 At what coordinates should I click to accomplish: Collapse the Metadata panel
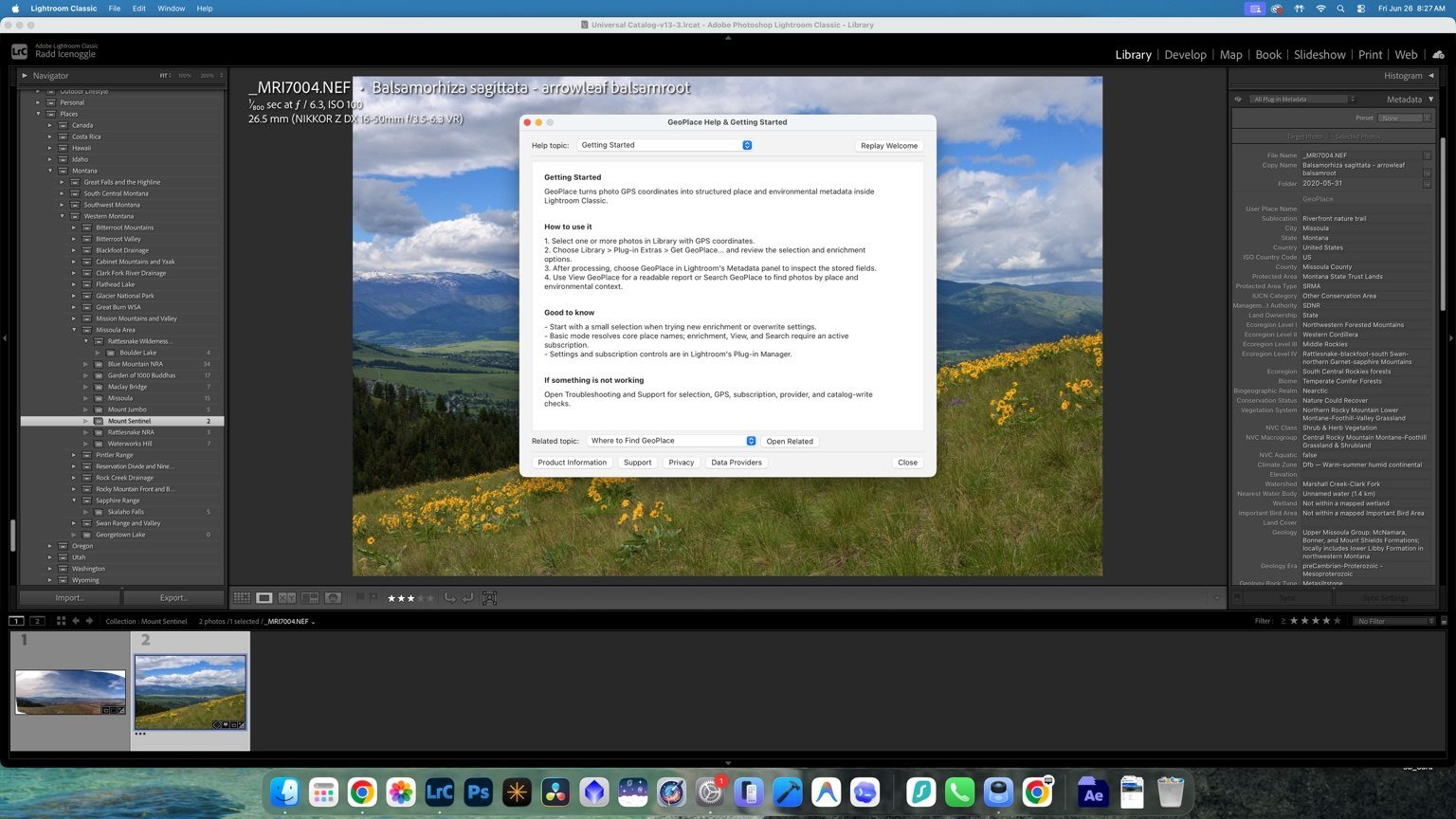pos(1430,99)
